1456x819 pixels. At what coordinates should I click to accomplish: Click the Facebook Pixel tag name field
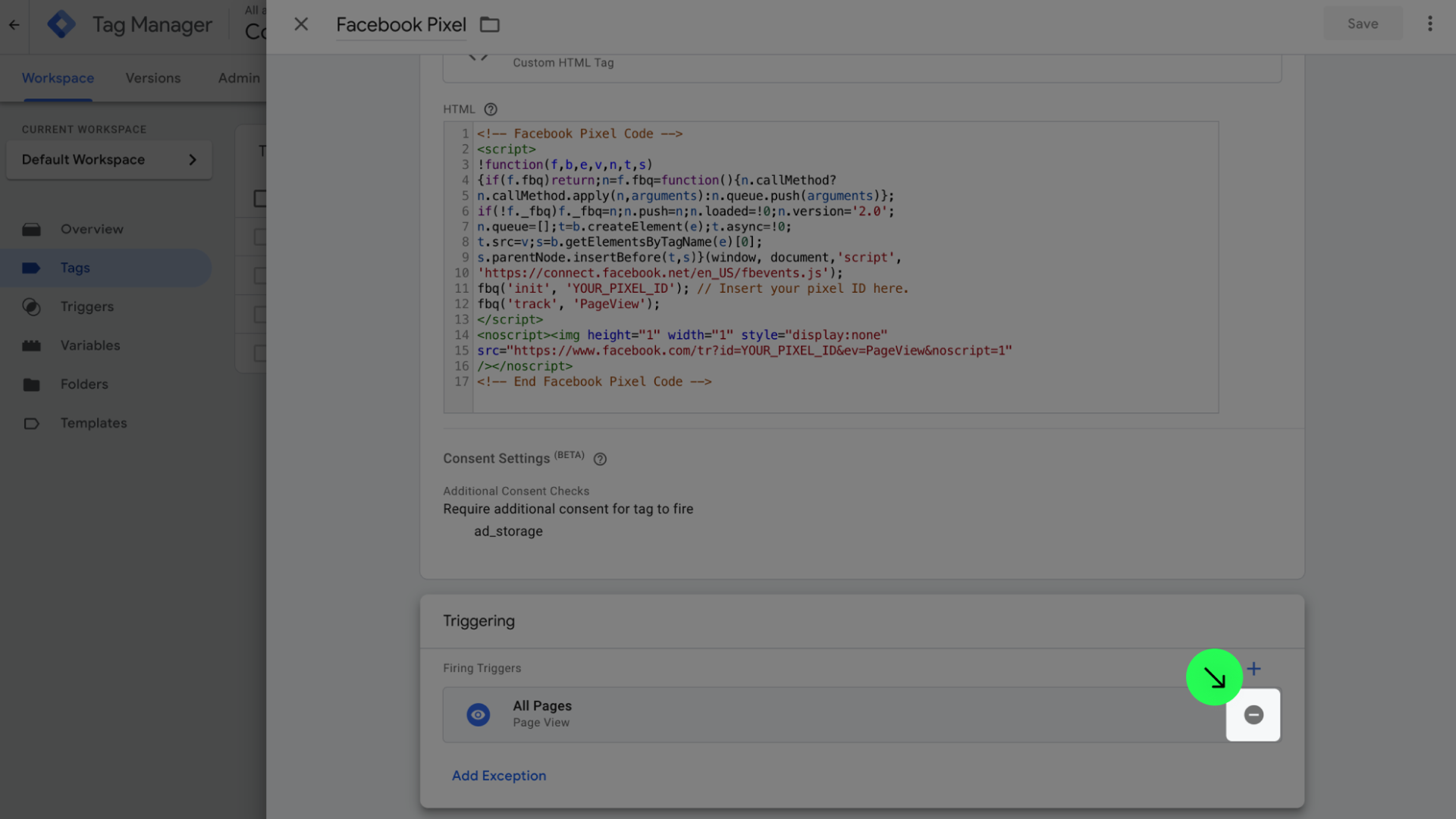[401, 25]
